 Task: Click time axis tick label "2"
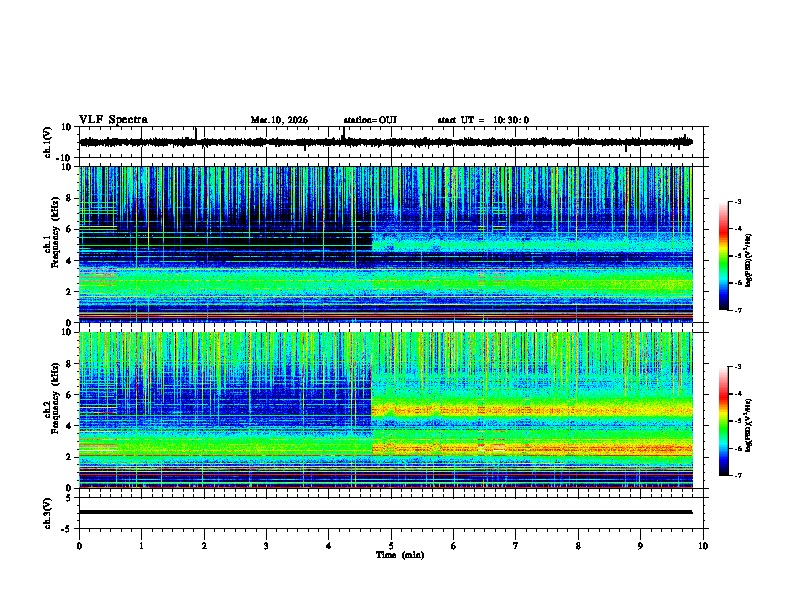coord(204,546)
